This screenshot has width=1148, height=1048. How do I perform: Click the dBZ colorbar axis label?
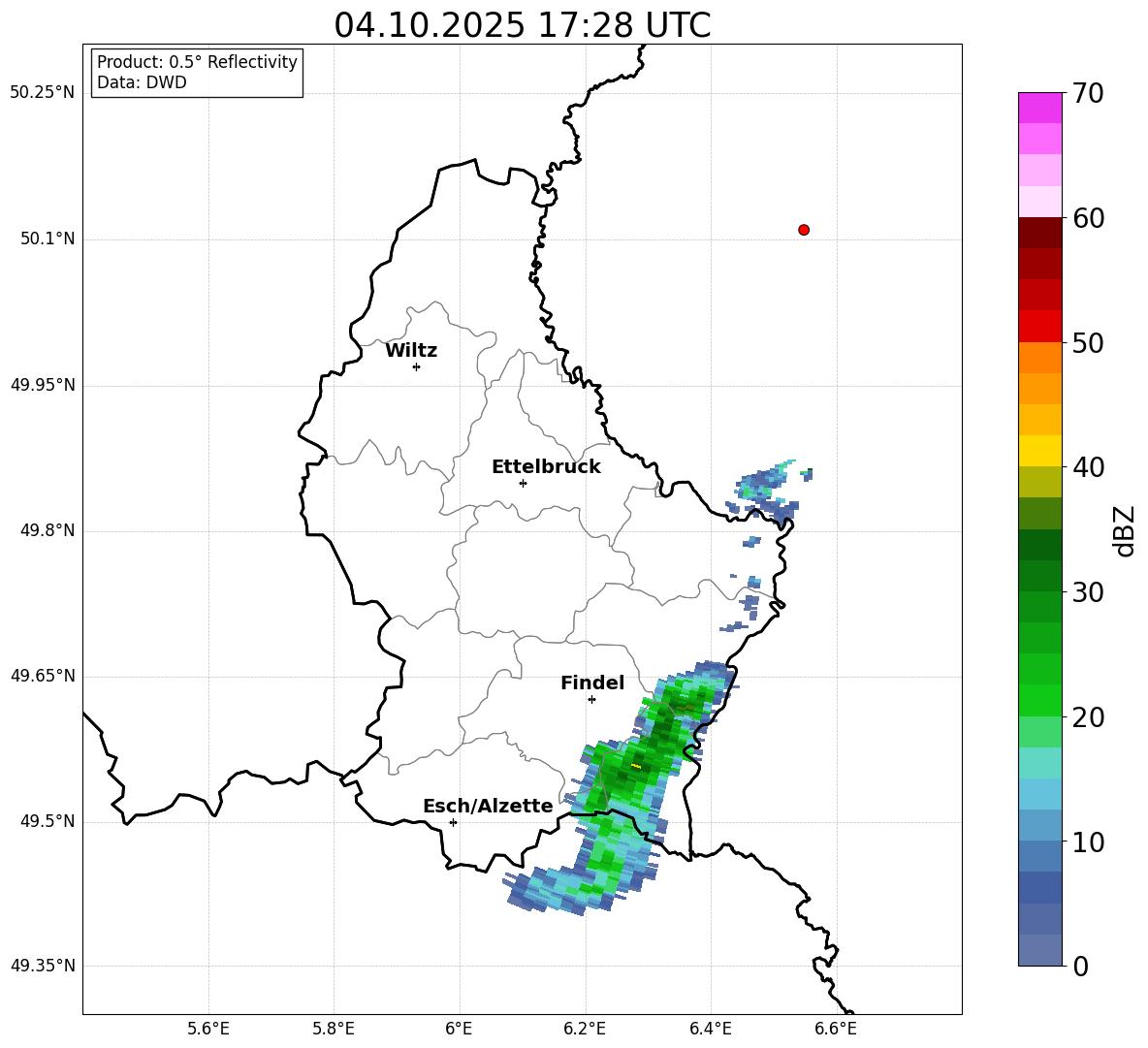click(x=1124, y=530)
